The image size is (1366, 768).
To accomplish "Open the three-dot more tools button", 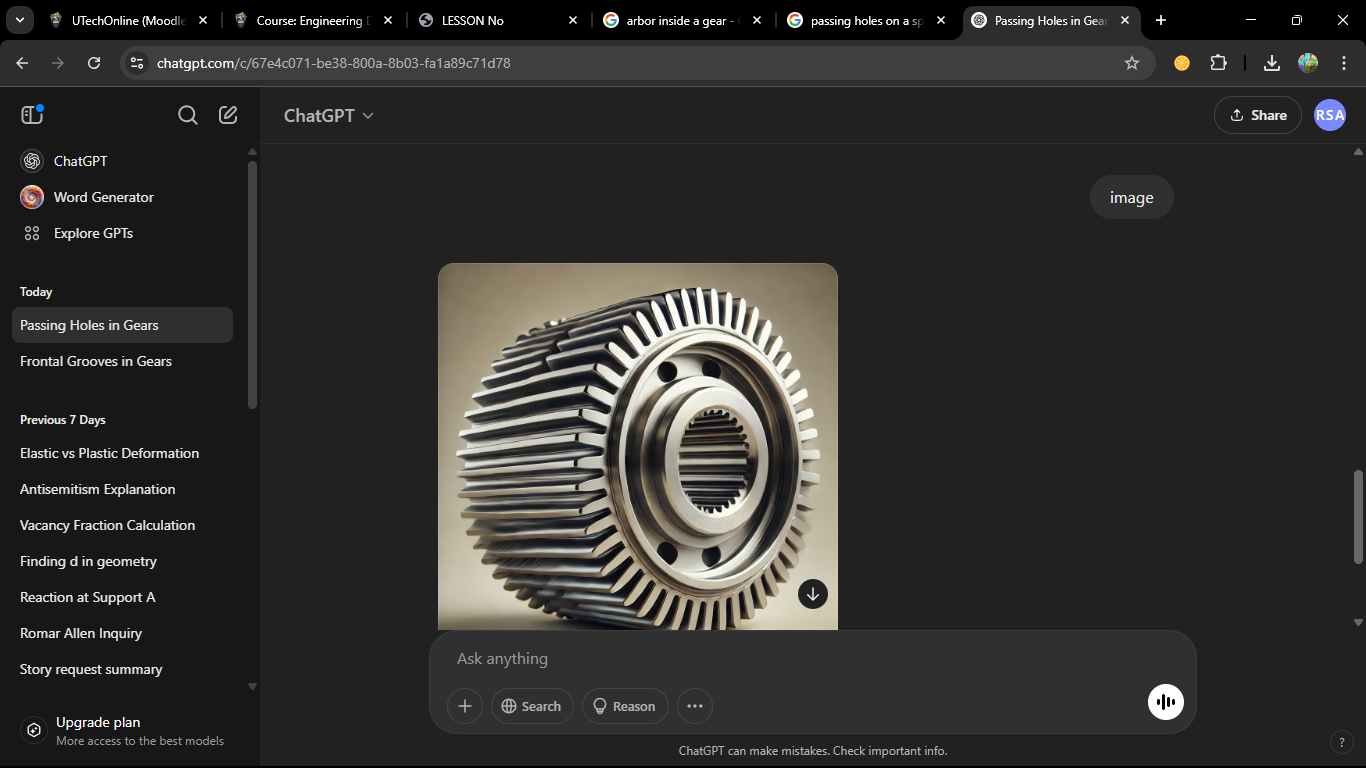I will tap(695, 706).
